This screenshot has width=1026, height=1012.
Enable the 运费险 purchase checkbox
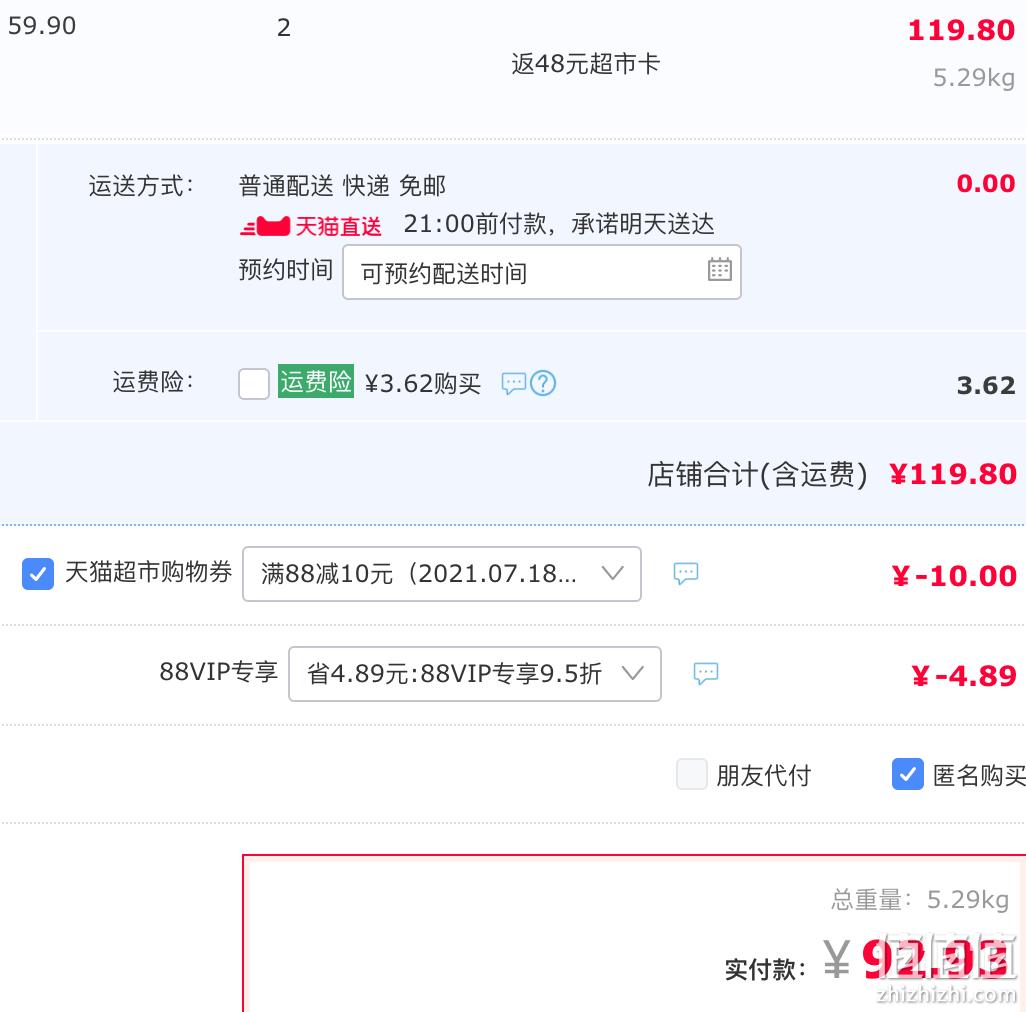point(254,383)
